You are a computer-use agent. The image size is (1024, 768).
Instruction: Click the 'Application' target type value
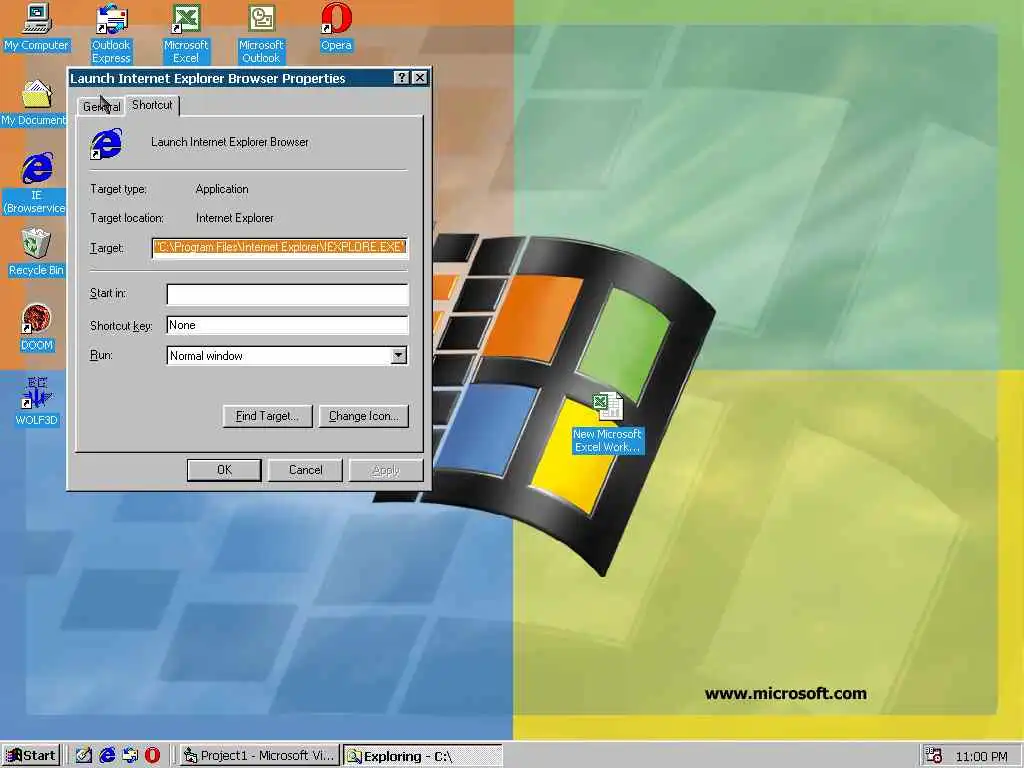point(222,189)
